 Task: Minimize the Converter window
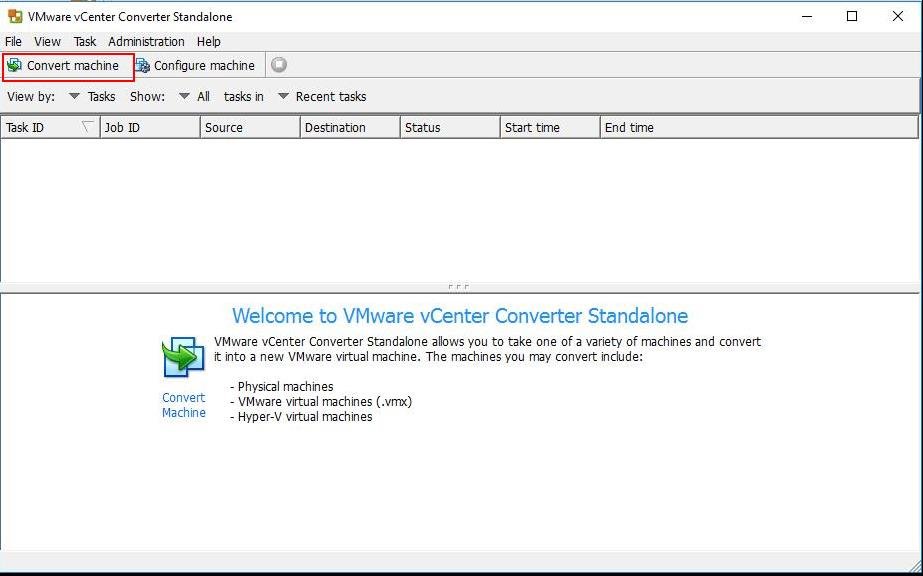pyautogui.click(x=807, y=16)
